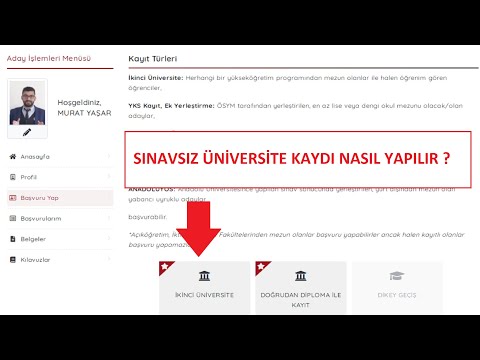Image resolution: width=480 pixels, height=360 pixels.
Task: Expand the Anasayfa row chevron
Action: (x=109, y=156)
